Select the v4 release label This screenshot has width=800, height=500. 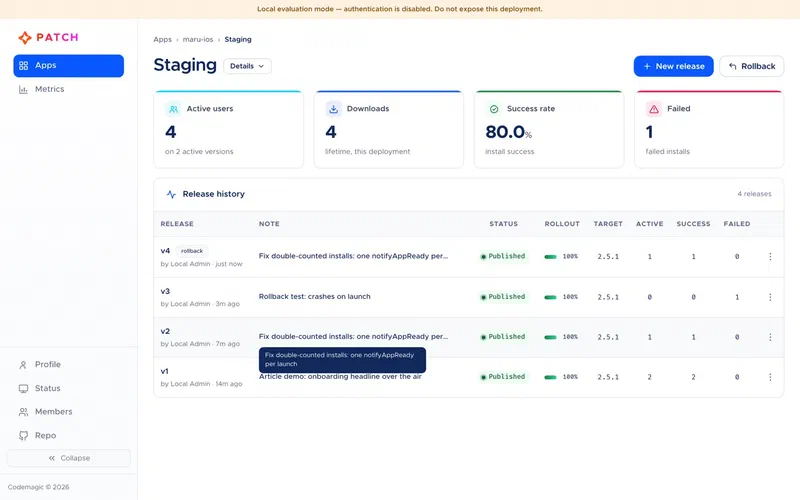pyautogui.click(x=165, y=251)
